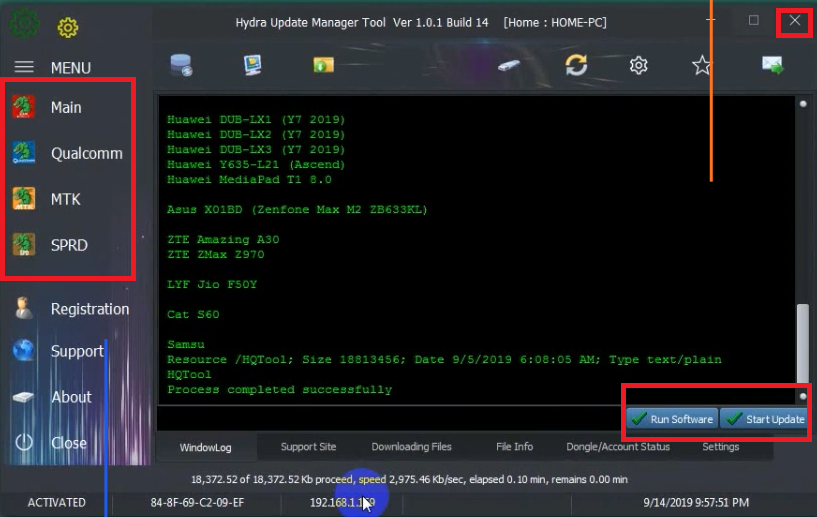Click log line ZTE Amazing A30
Screen dimensions: 817x517
pos(223,239)
